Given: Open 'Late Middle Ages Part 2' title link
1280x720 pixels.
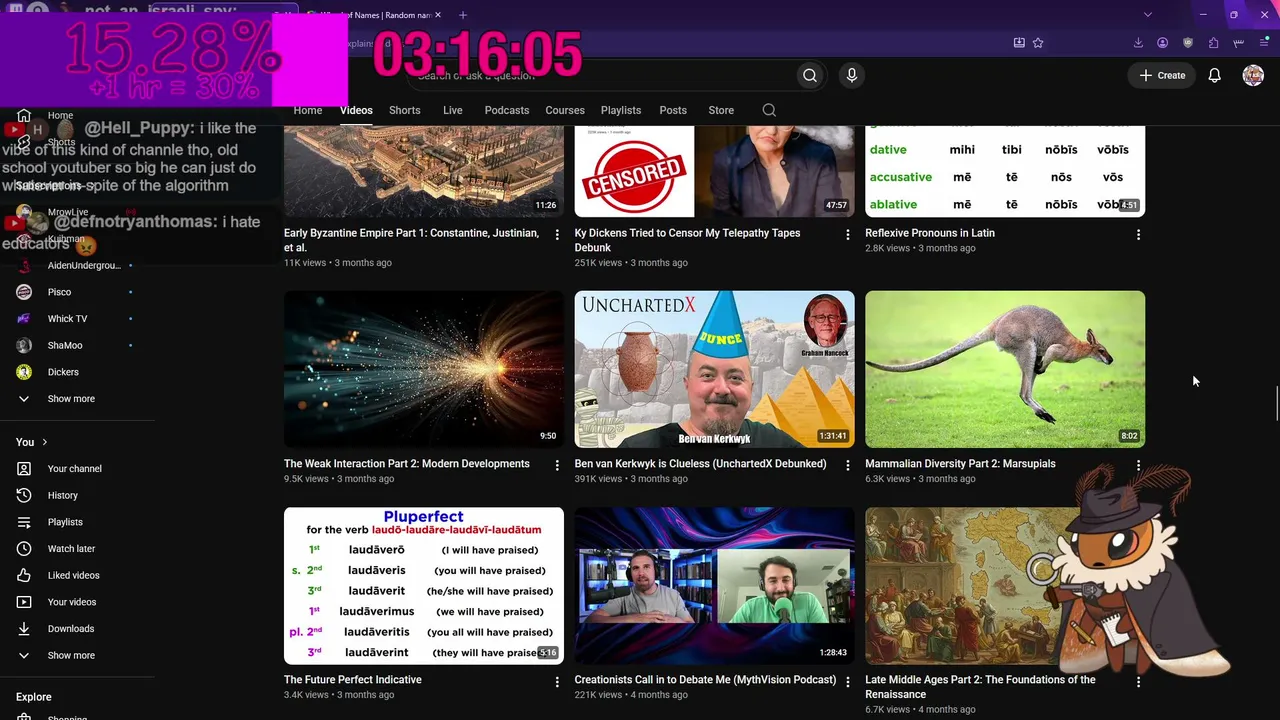Looking at the screenshot, I should pos(980,687).
